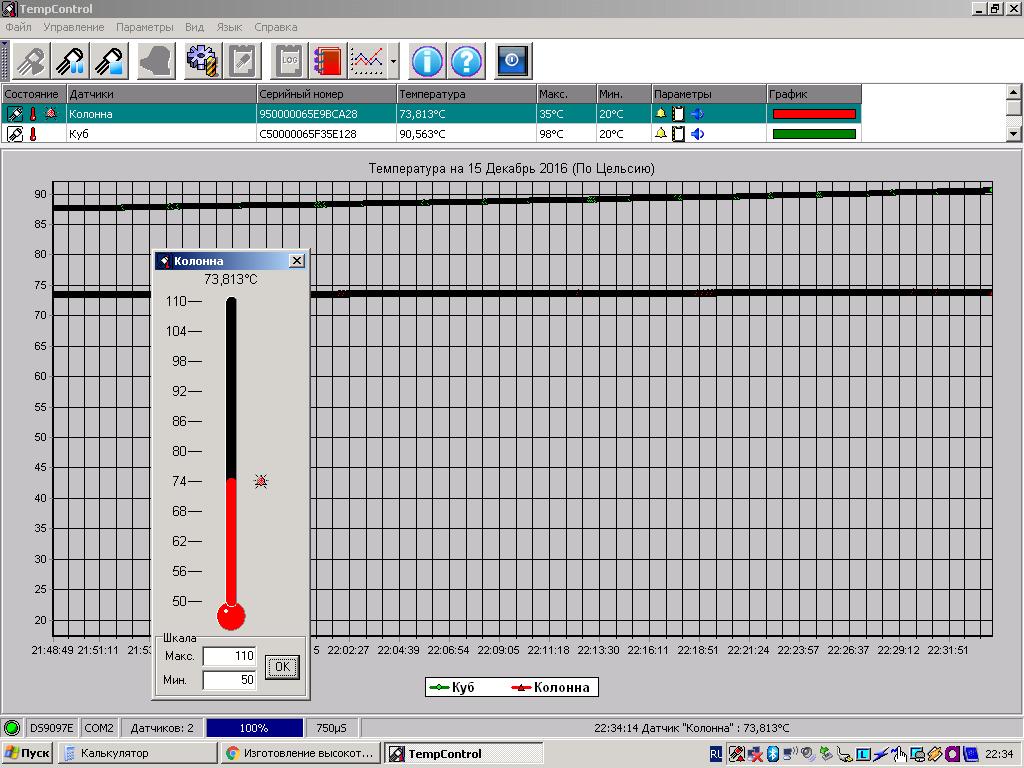Image resolution: width=1024 pixels, height=768 pixels.
Task: Click the alarm indicator beside the thermometer
Action: coord(261,481)
